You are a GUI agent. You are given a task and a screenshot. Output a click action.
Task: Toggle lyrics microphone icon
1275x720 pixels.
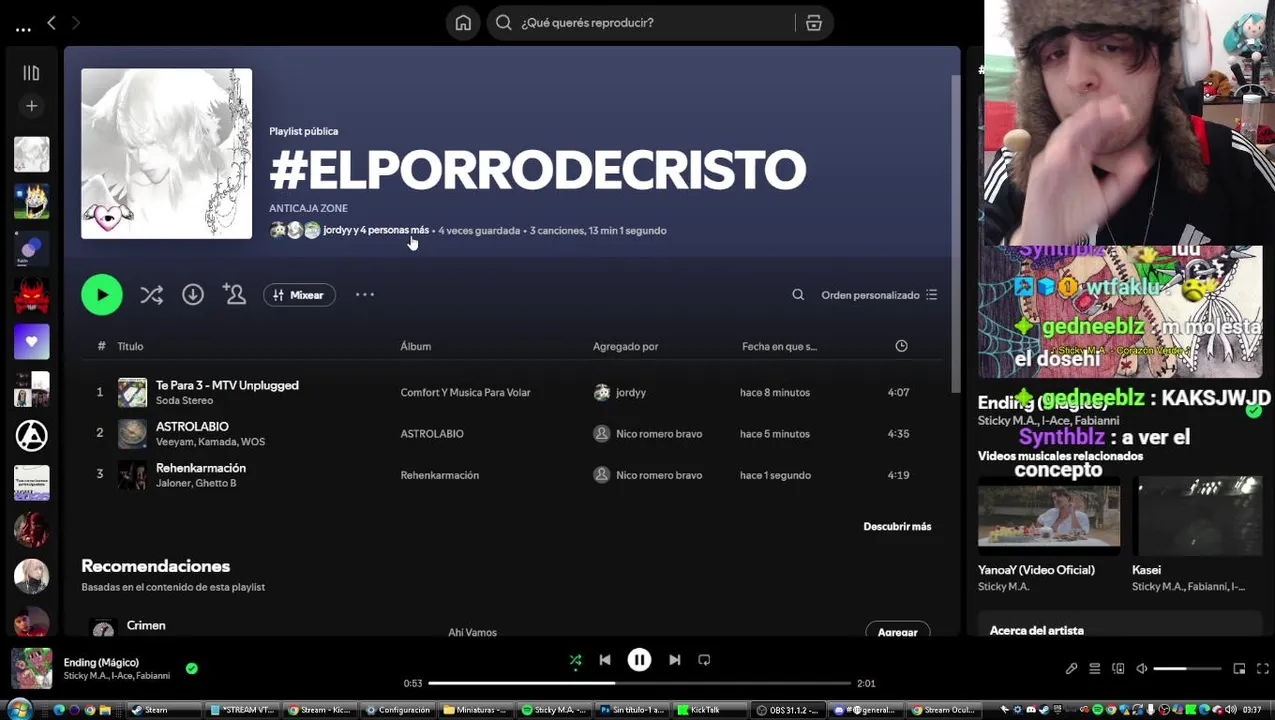[x=1071, y=669]
